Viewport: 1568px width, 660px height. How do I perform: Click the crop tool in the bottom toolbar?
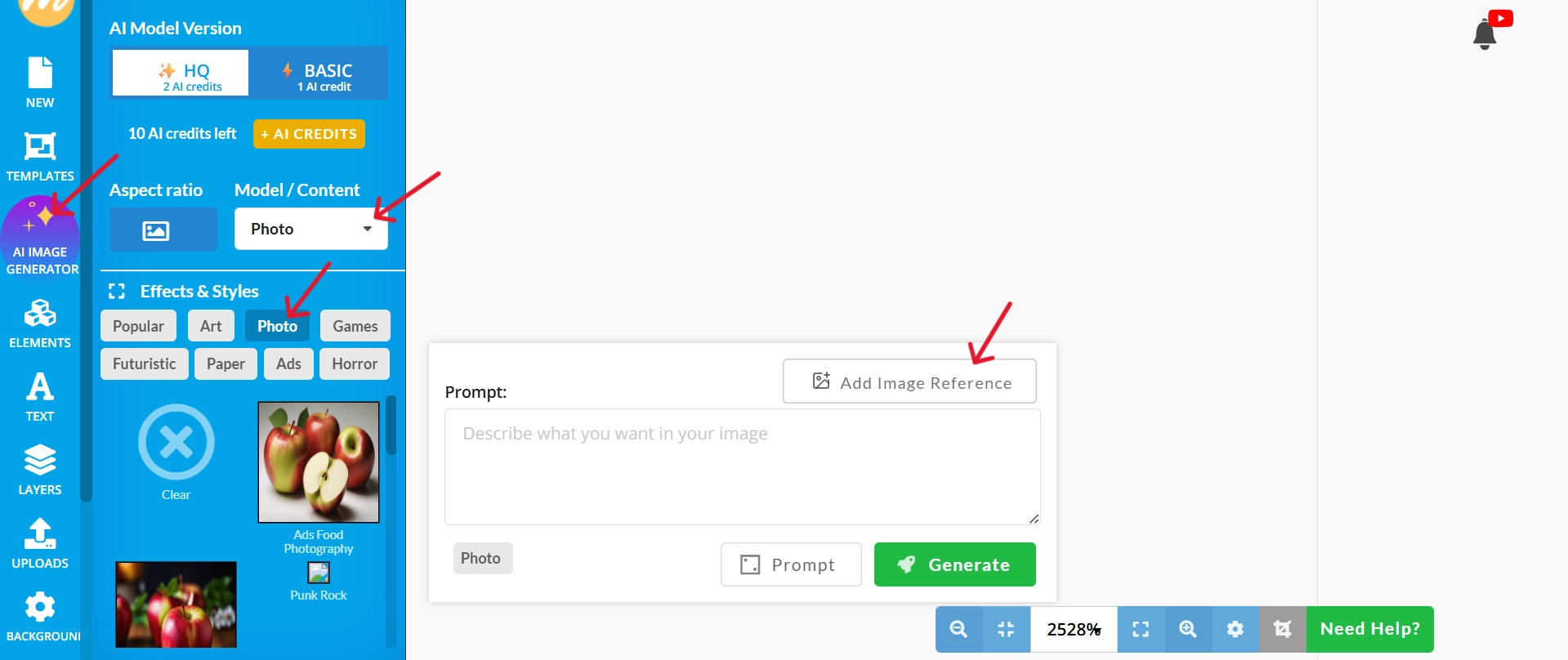(1281, 629)
